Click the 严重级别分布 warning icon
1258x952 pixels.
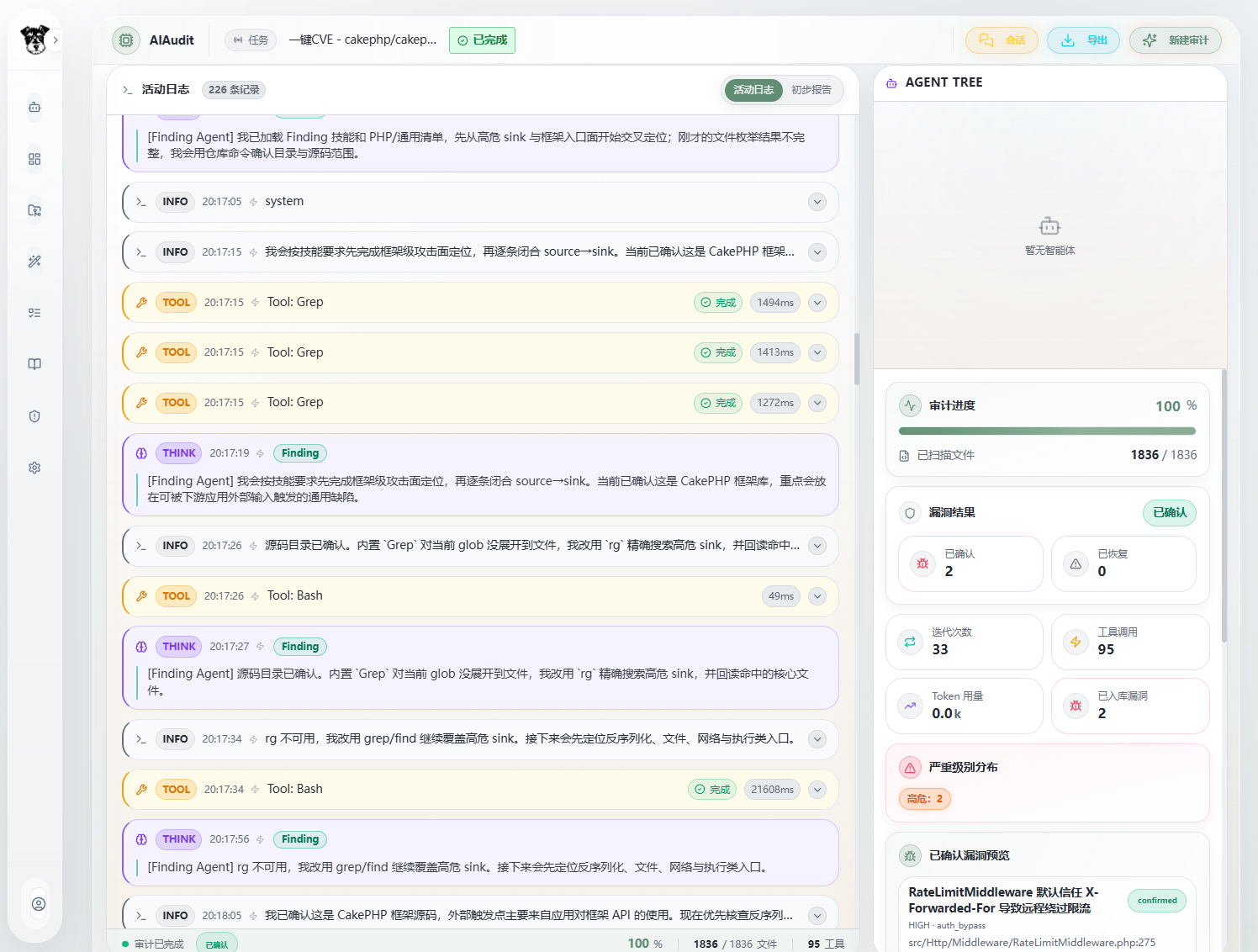(x=910, y=768)
